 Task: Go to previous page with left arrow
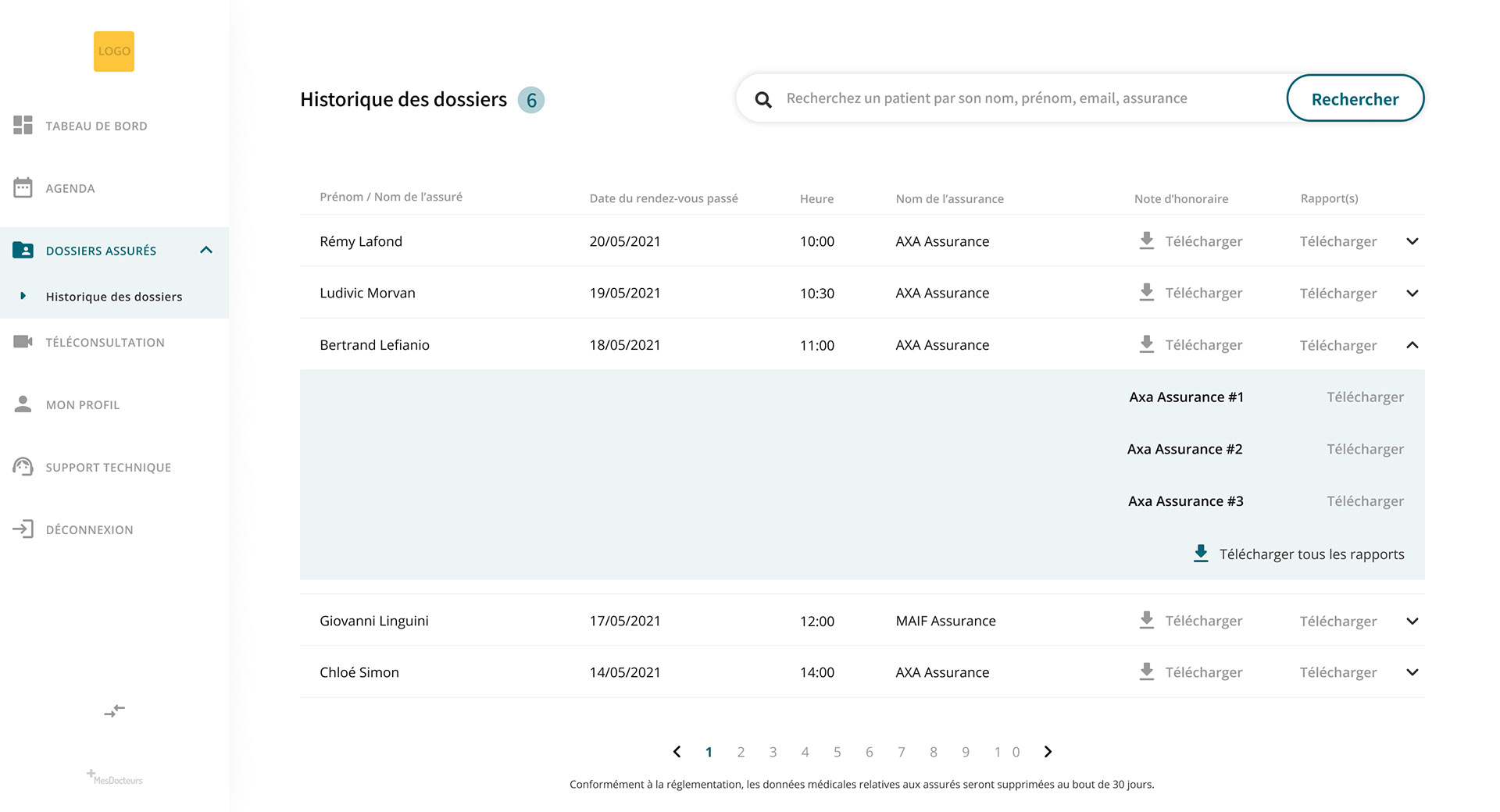click(677, 752)
